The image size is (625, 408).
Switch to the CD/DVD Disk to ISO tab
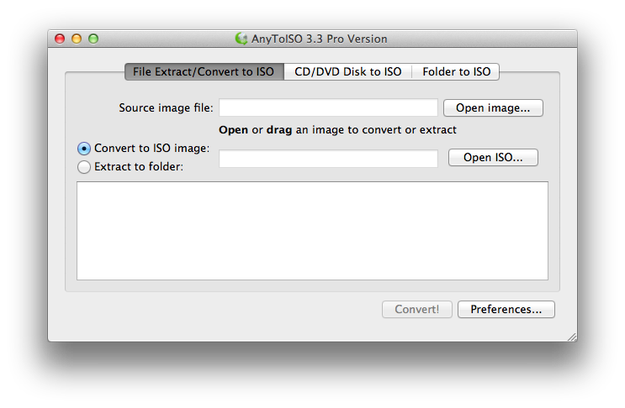pos(348,72)
